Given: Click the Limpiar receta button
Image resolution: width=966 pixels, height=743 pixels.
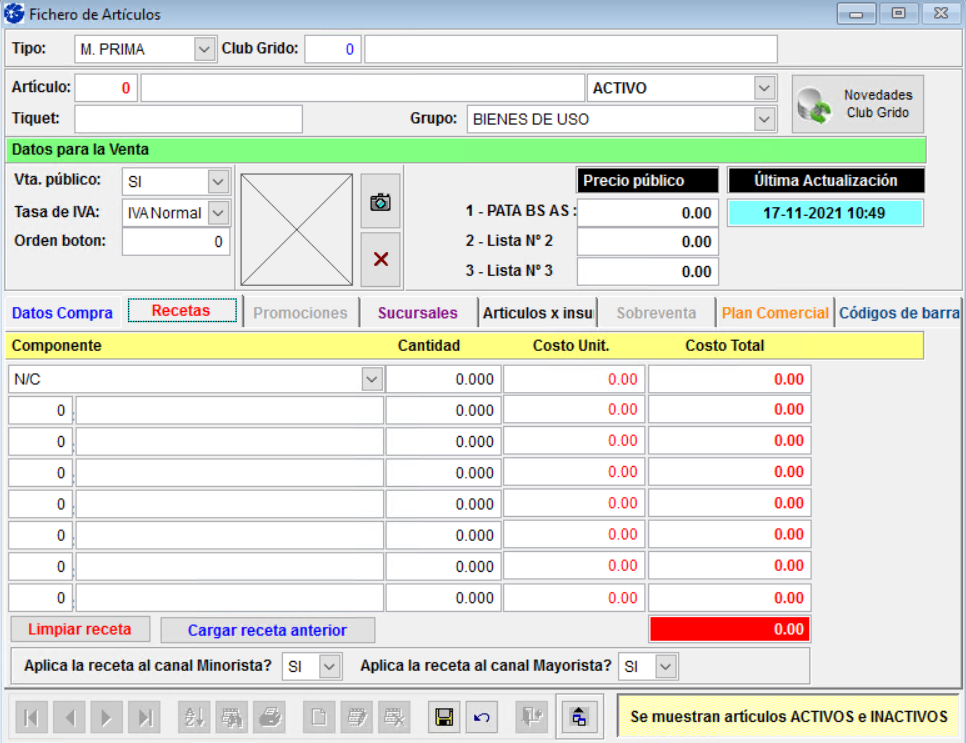Looking at the screenshot, I should point(80,630).
